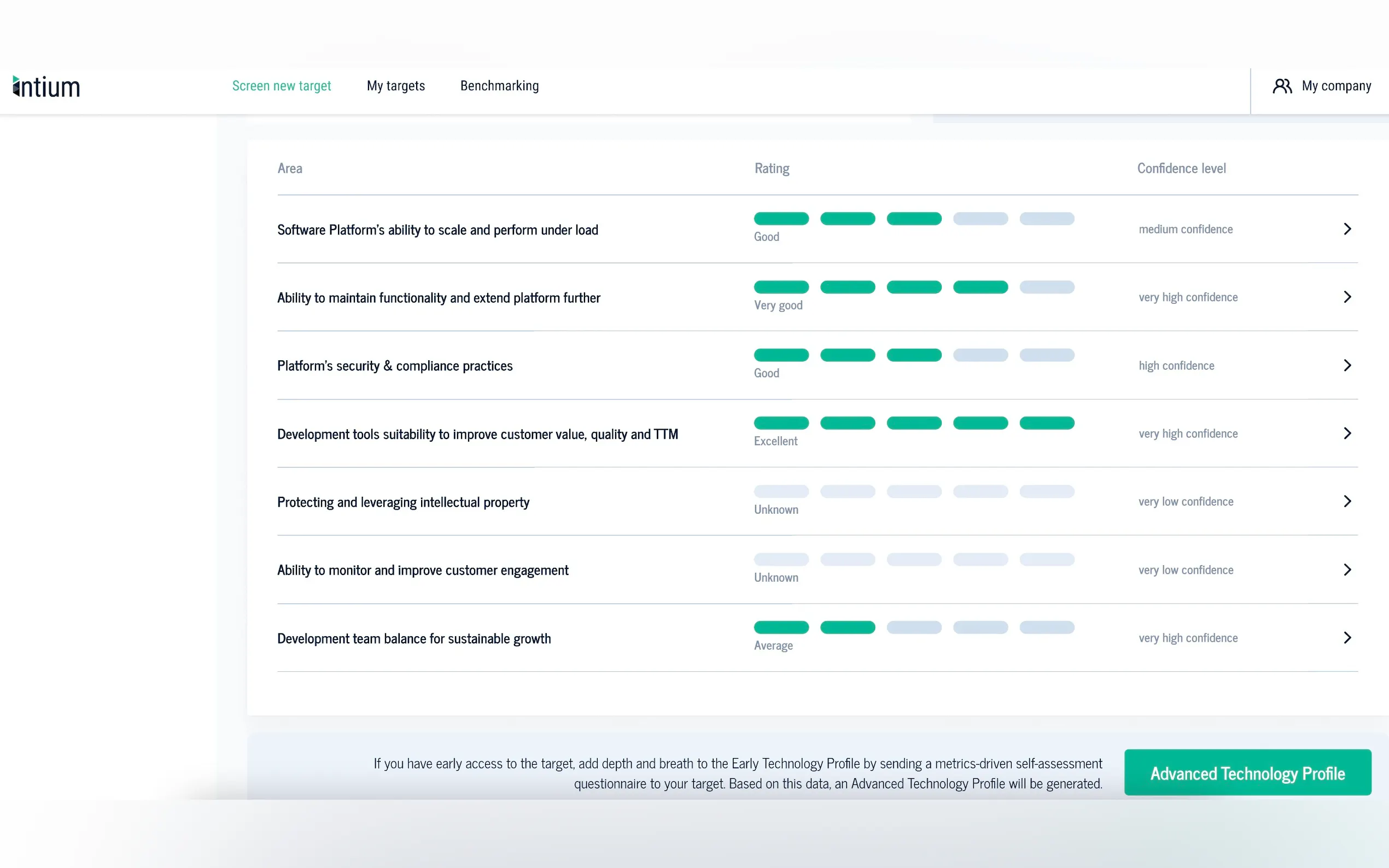Click the Confidence level column header

click(1181, 168)
